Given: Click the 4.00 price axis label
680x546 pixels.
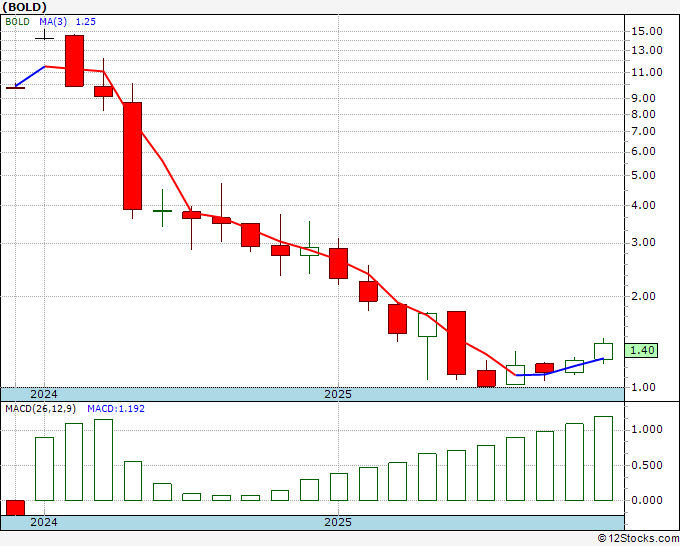Looking at the screenshot, I should [643, 206].
